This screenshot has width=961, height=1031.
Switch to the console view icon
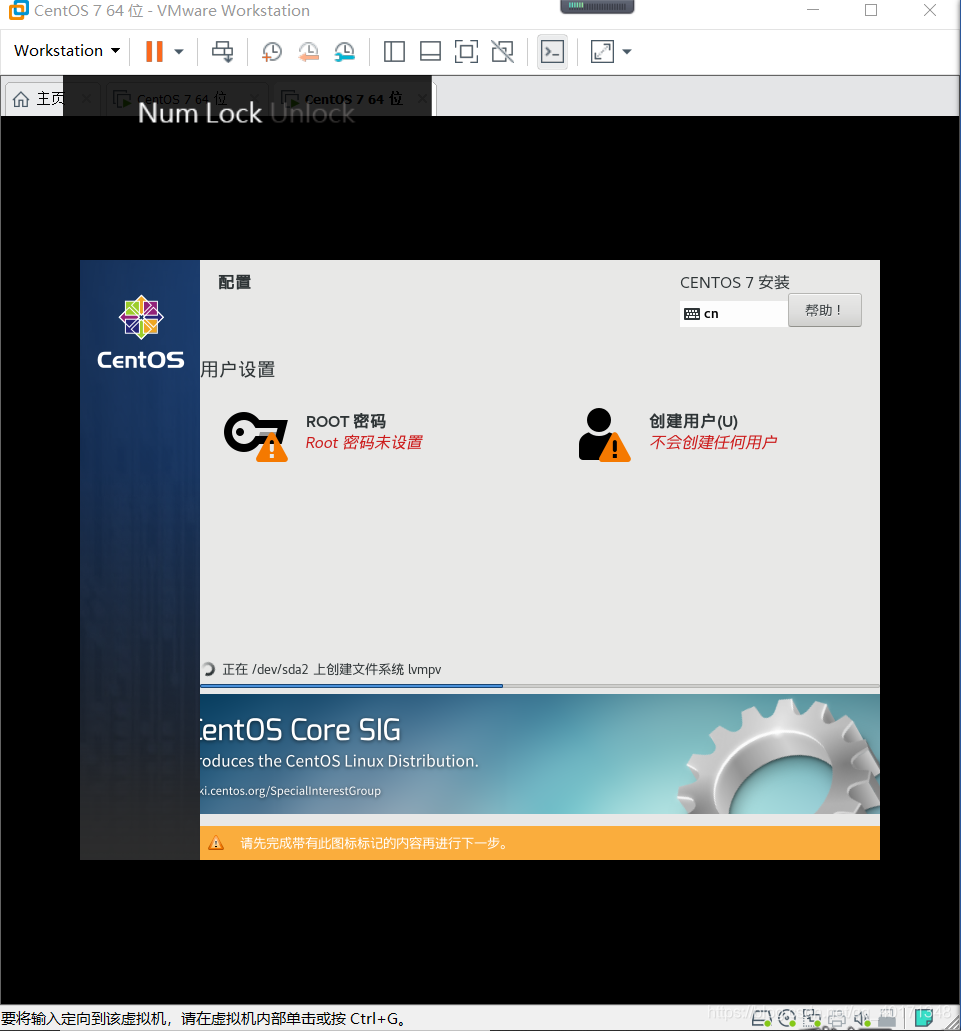coord(552,51)
